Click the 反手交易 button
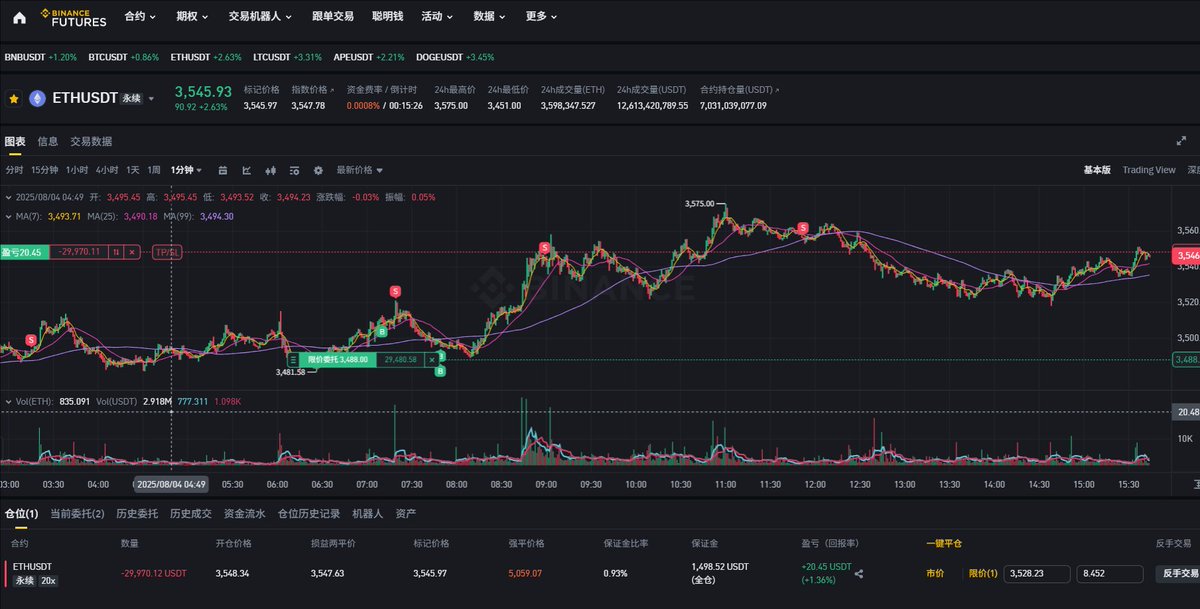 point(1177,574)
